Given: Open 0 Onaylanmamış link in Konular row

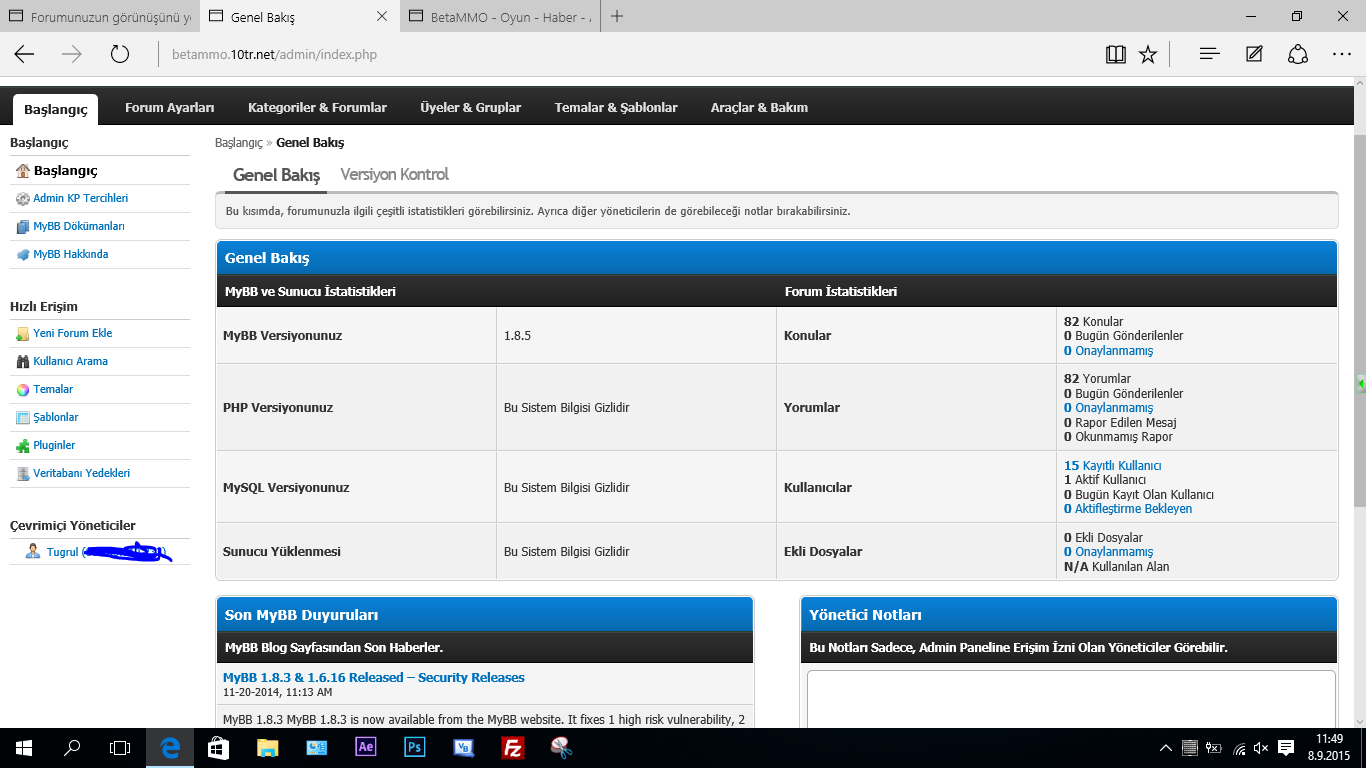Looking at the screenshot, I should coord(1108,351).
